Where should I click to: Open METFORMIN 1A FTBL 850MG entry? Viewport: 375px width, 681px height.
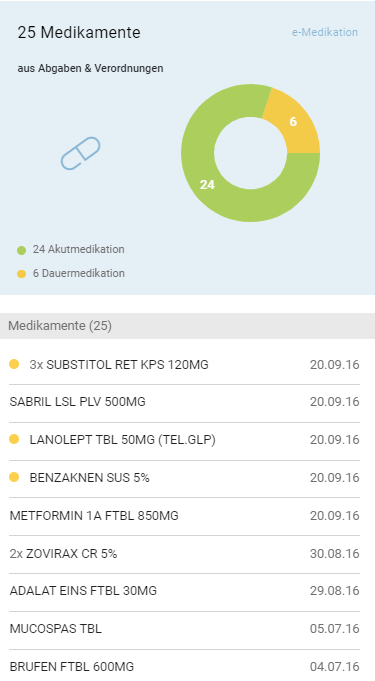(x=184, y=516)
